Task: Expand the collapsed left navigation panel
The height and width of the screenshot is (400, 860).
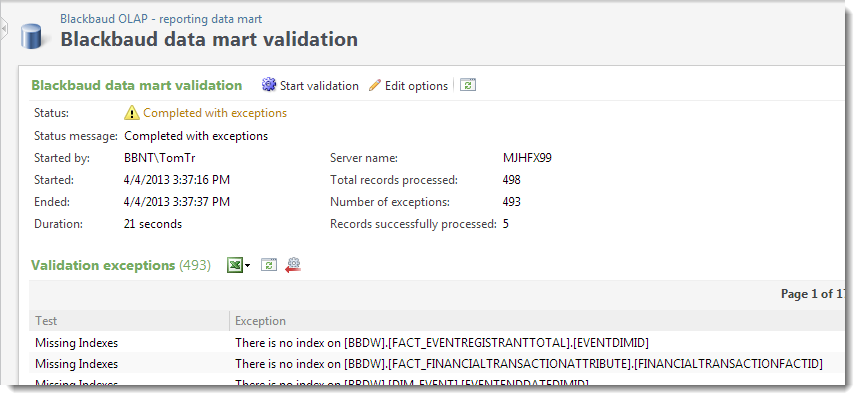Action: pos(3,27)
